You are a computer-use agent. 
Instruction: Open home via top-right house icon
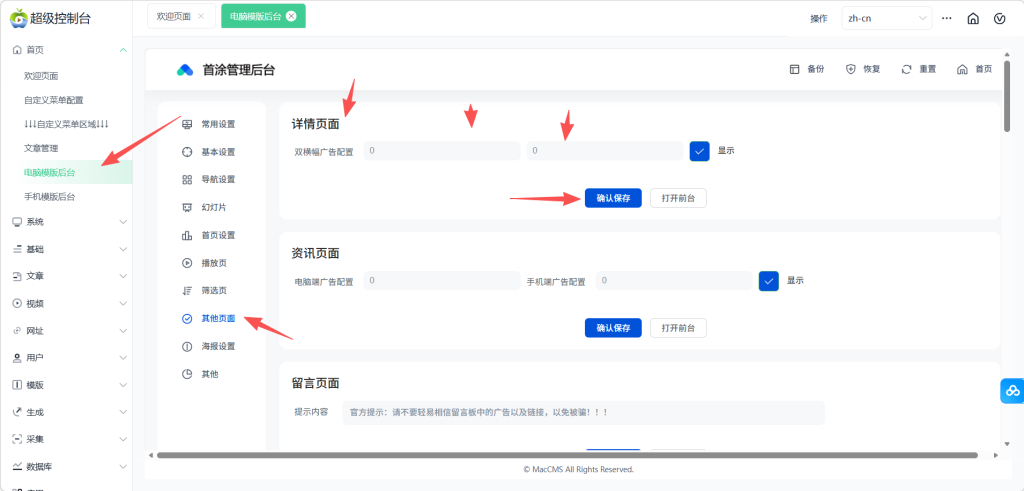click(973, 18)
